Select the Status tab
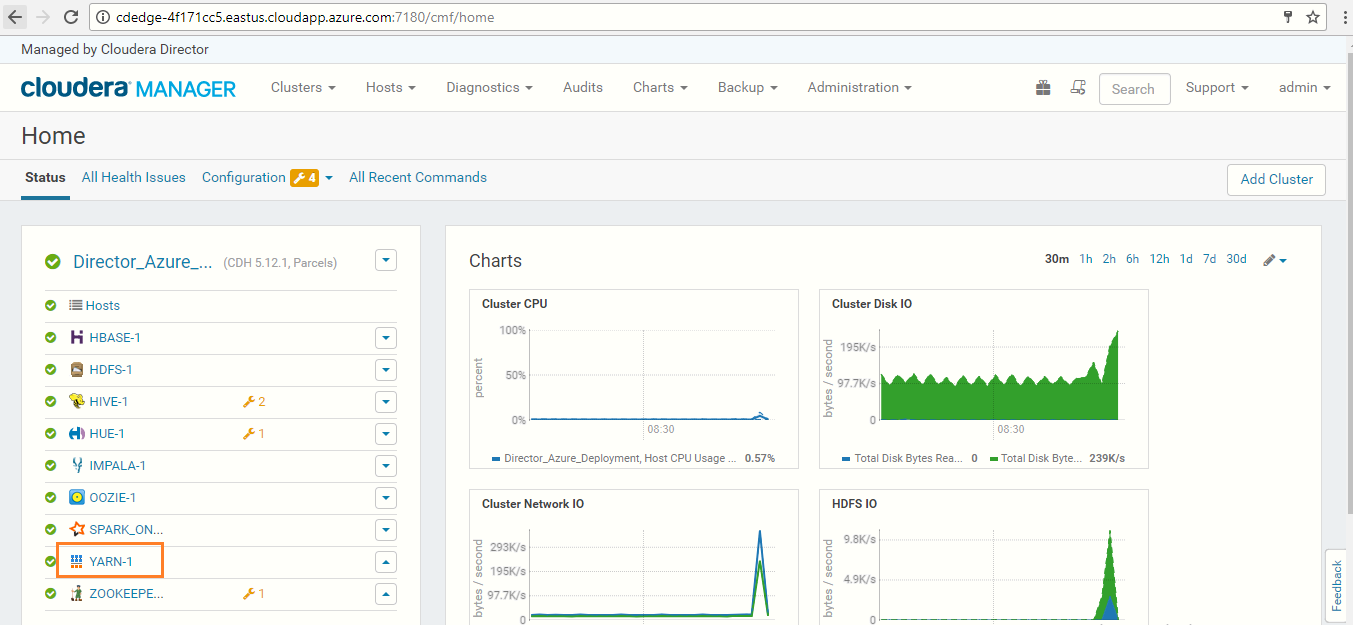The width and height of the screenshot is (1353, 625). (45, 177)
